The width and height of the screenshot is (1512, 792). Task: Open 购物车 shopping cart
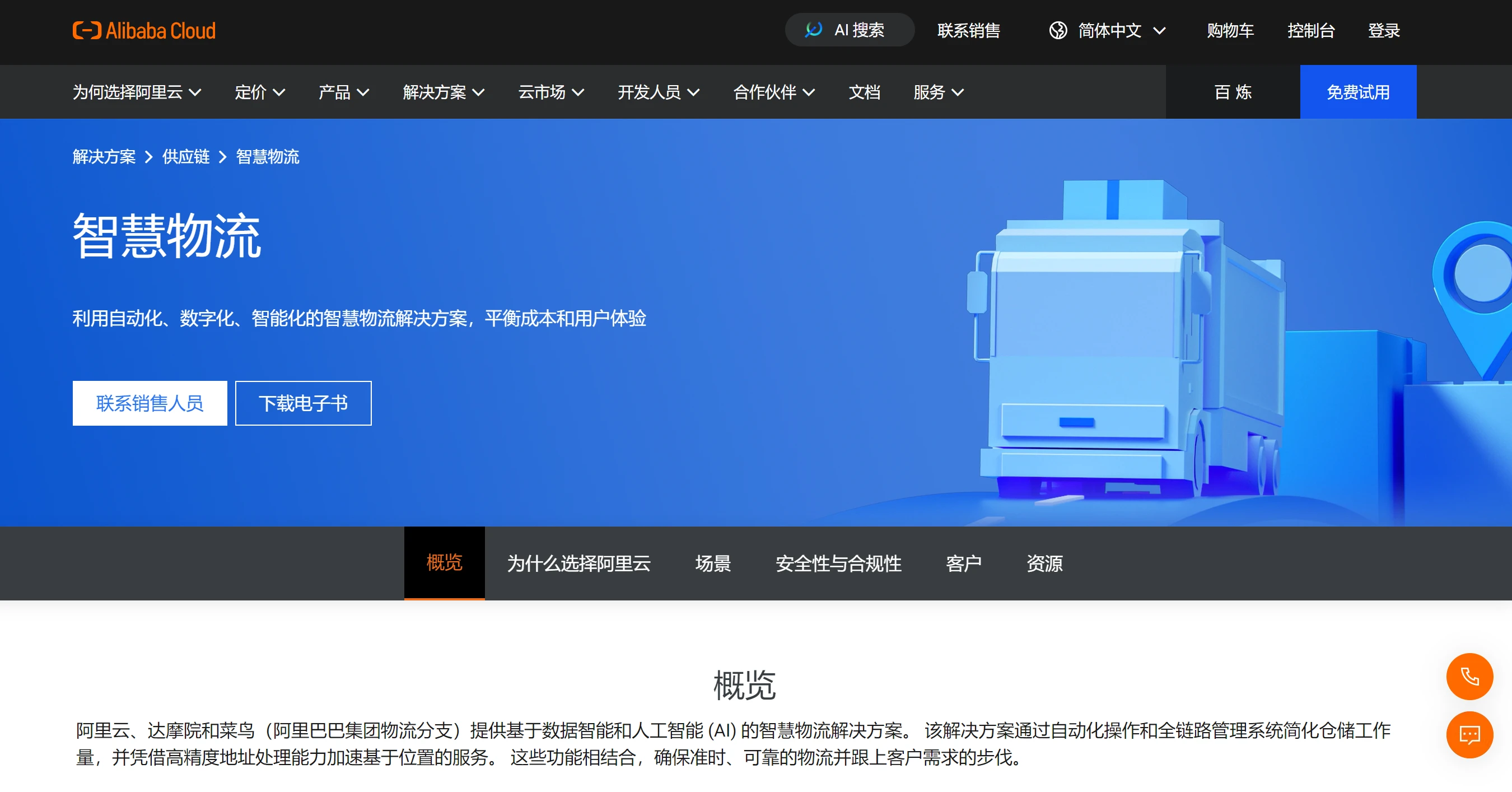pyautogui.click(x=1230, y=31)
